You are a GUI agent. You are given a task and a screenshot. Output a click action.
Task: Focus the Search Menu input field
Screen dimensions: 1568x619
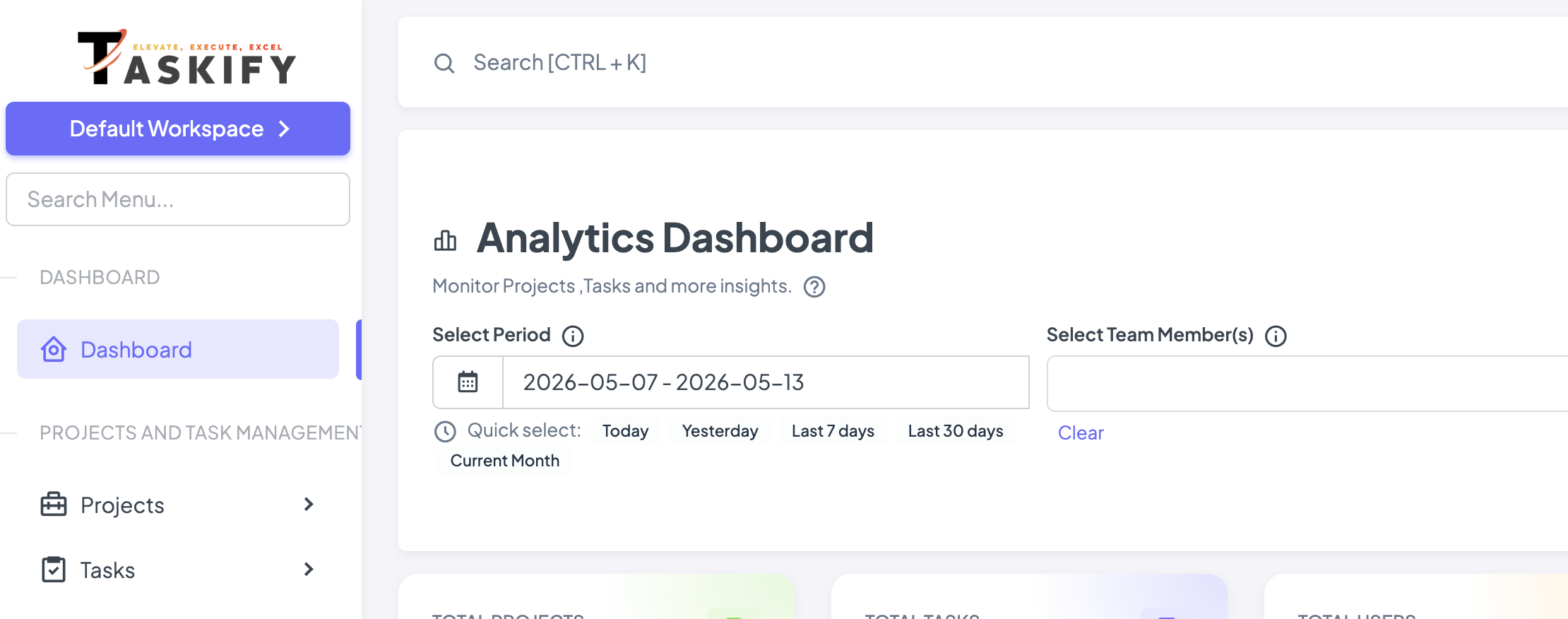(x=178, y=199)
